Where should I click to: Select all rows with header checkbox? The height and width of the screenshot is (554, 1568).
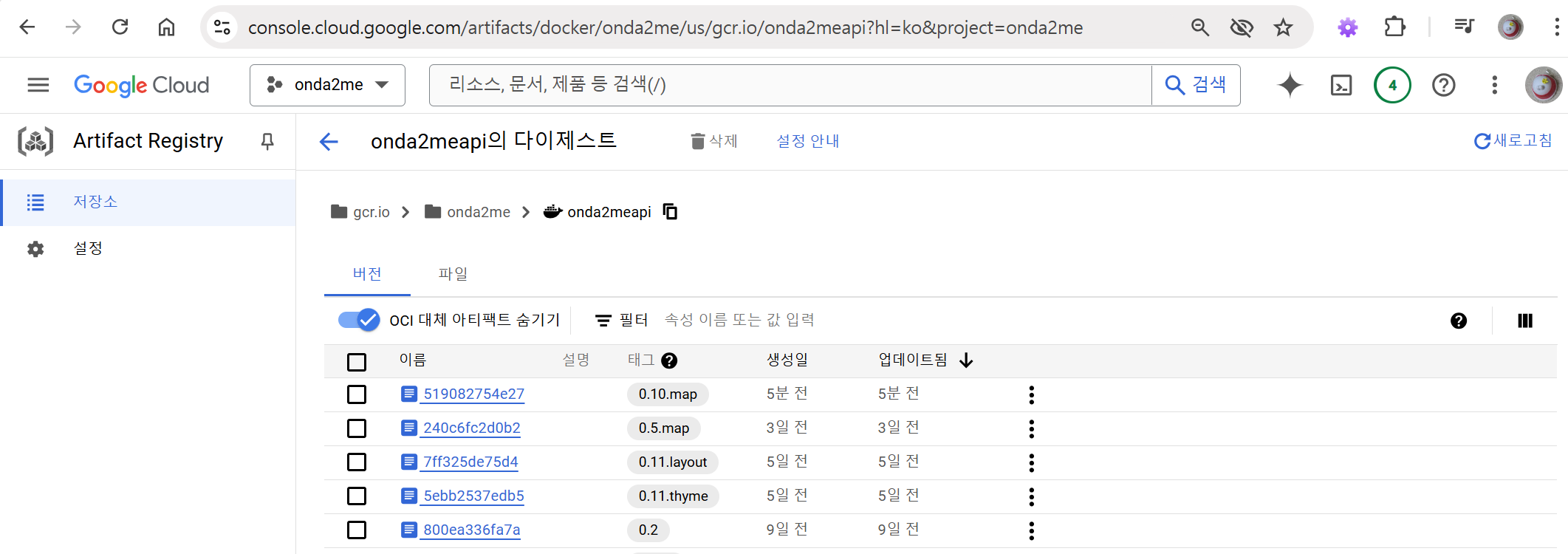click(x=357, y=362)
